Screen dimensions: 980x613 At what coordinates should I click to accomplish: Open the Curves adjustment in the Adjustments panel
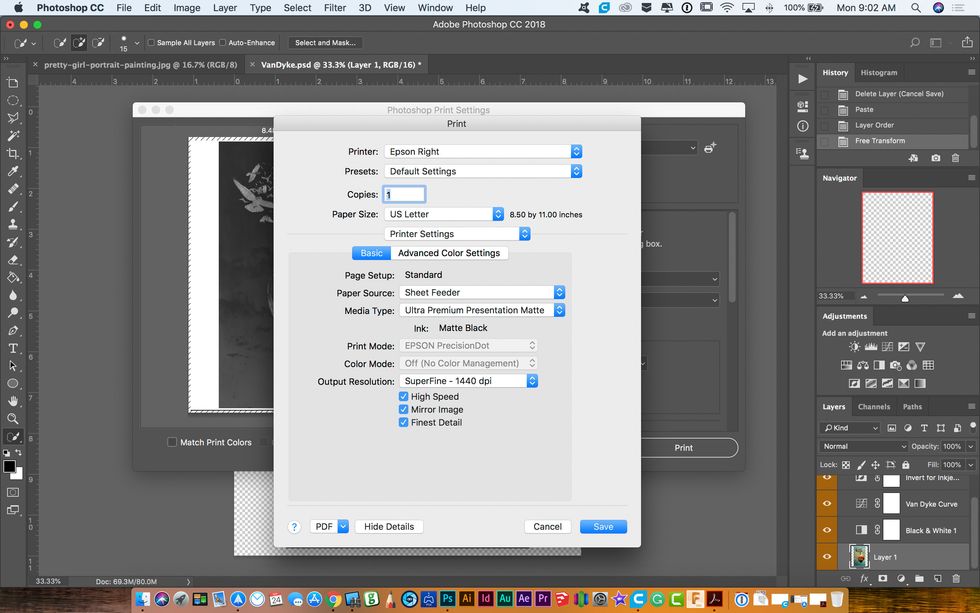887,346
